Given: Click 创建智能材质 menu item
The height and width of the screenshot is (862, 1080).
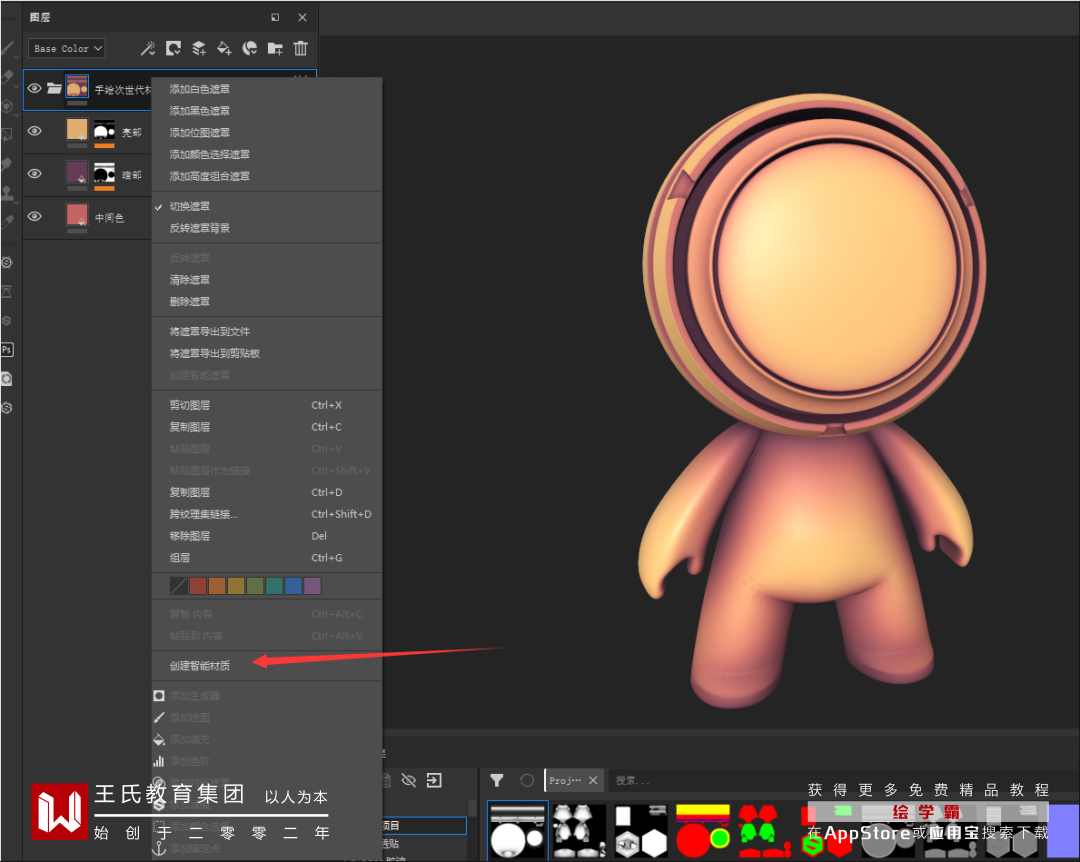Looking at the screenshot, I should (x=267, y=666).
